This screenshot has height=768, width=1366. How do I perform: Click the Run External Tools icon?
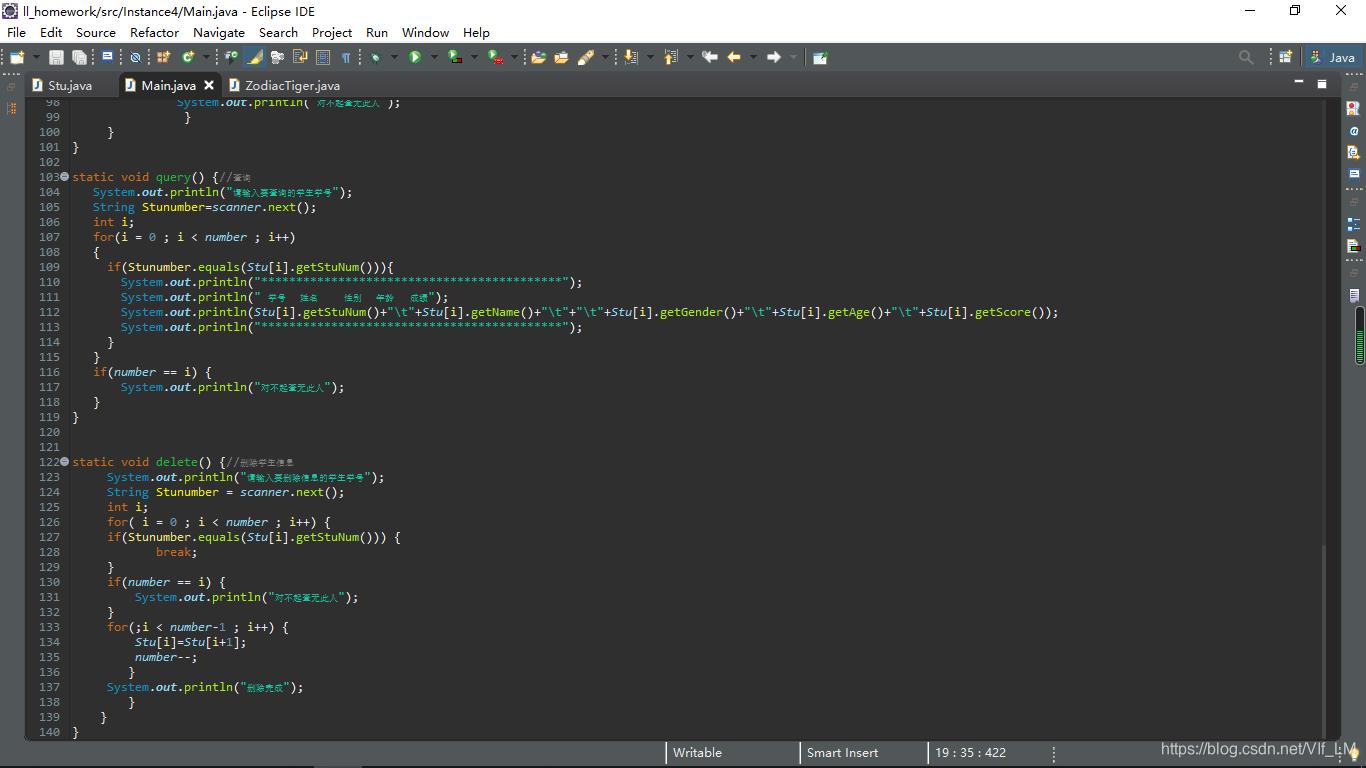[495, 57]
